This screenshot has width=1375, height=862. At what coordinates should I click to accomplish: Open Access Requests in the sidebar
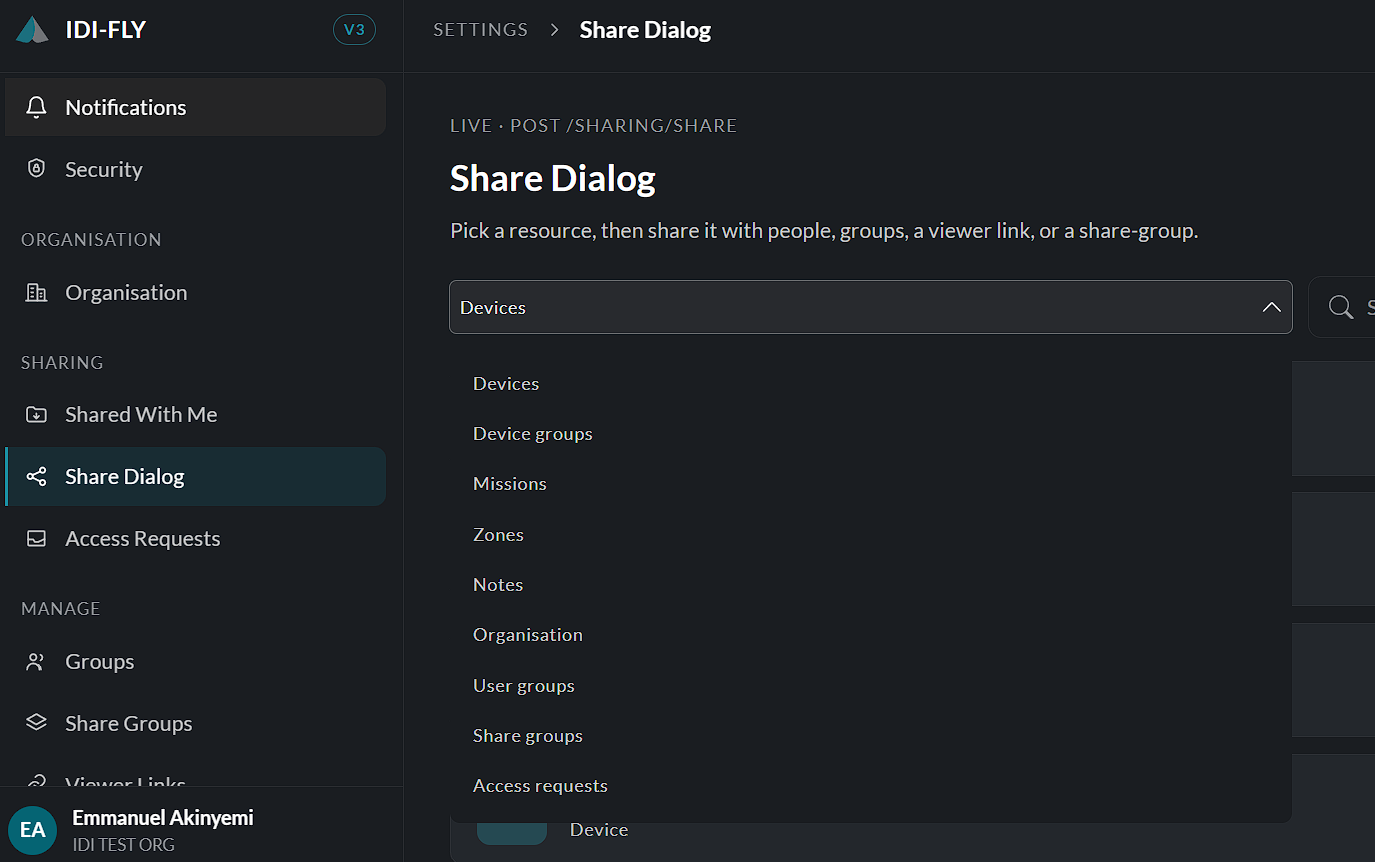point(195,538)
